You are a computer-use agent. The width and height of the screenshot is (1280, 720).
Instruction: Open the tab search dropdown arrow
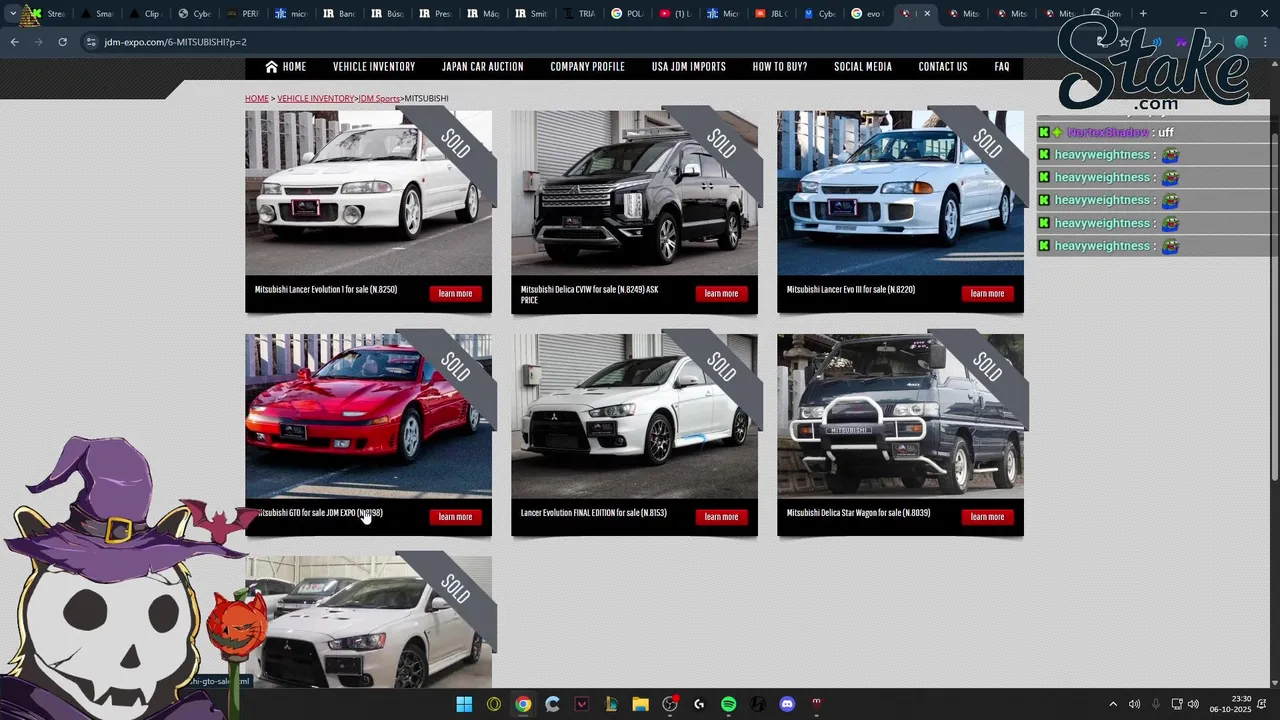[x=13, y=14]
